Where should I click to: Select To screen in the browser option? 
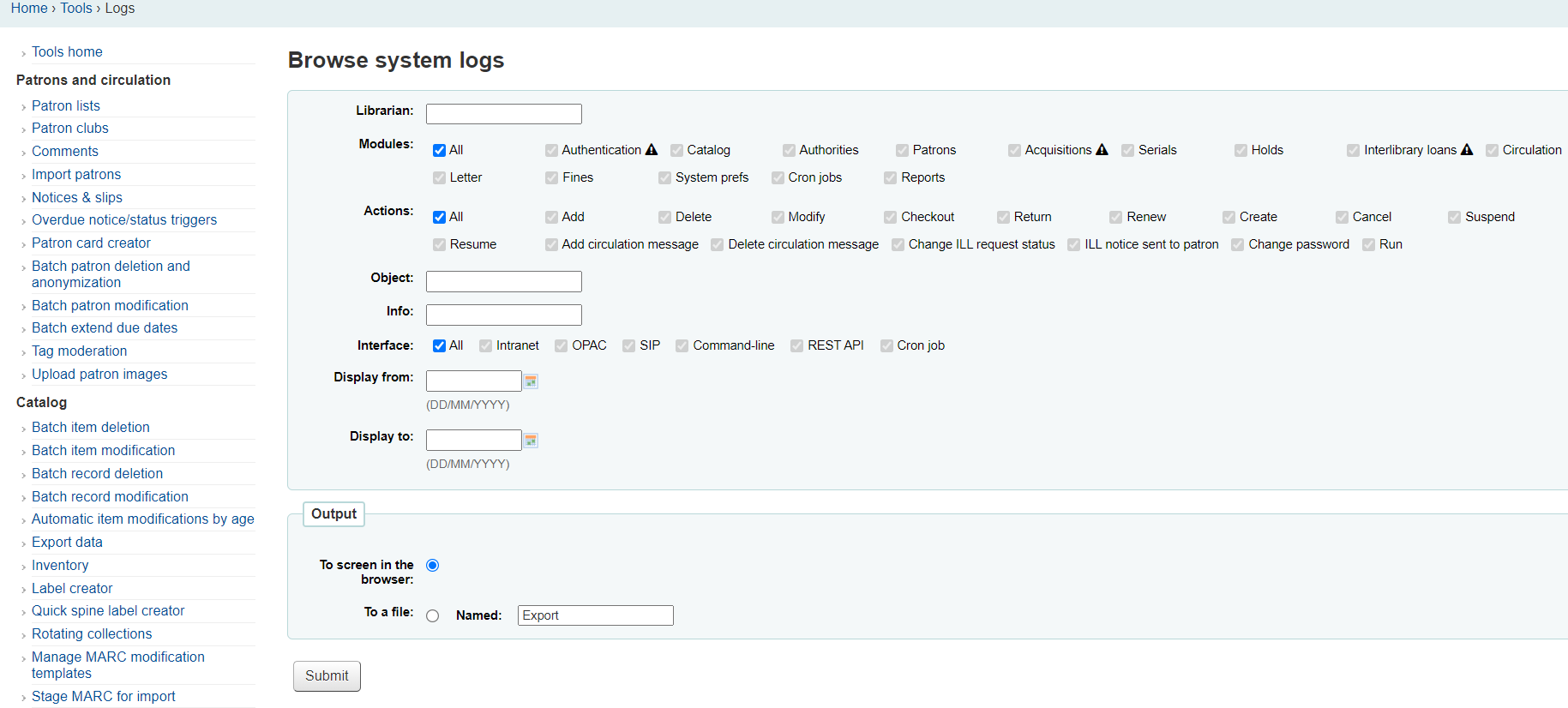pyautogui.click(x=433, y=566)
